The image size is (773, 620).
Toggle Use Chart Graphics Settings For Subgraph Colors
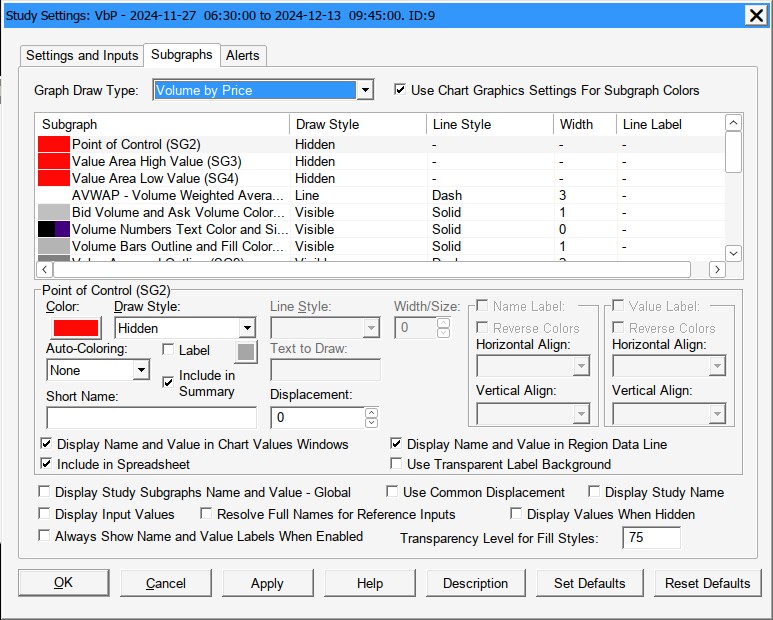[x=401, y=90]
